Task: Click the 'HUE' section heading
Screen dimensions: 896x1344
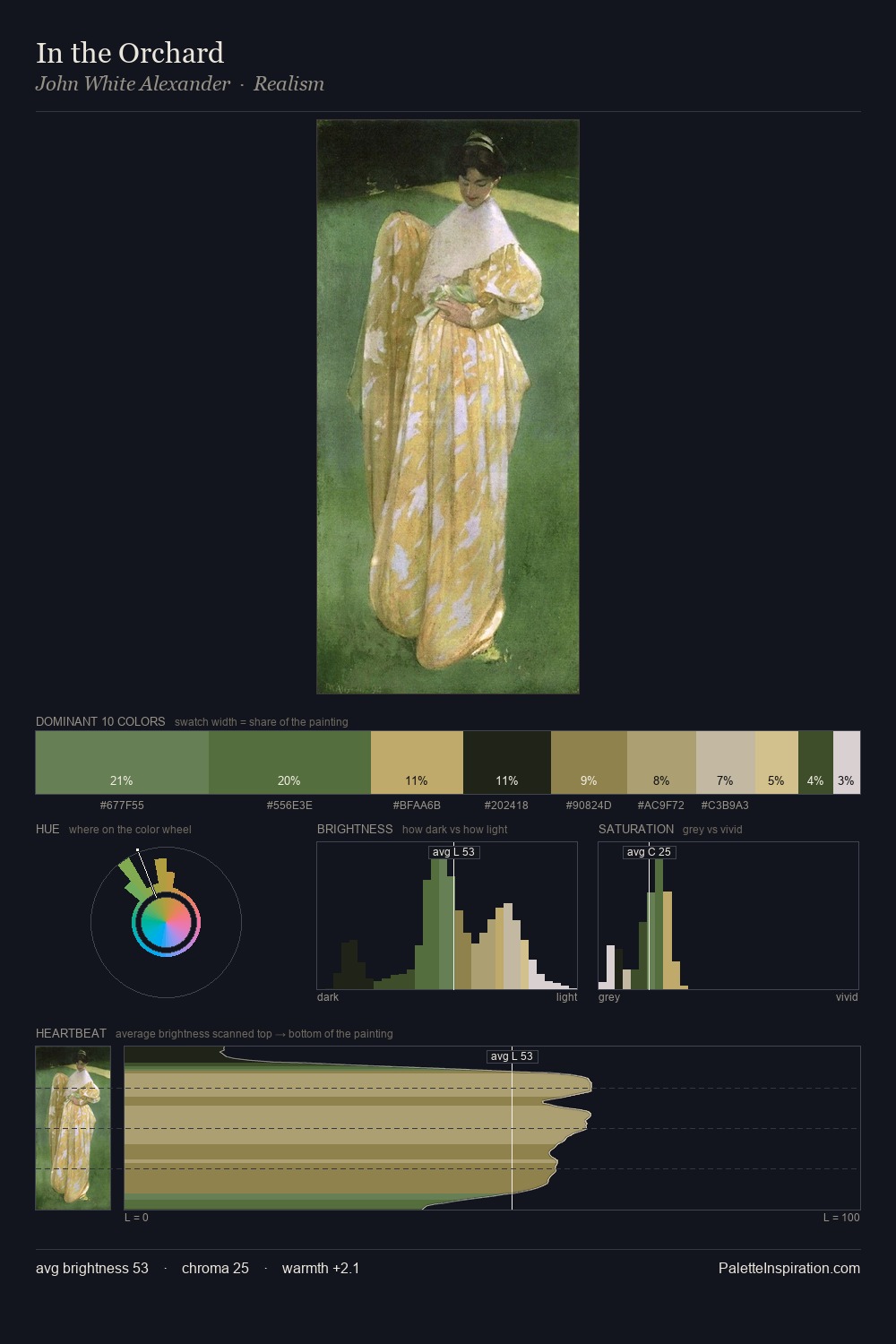Action: [47, 829]
